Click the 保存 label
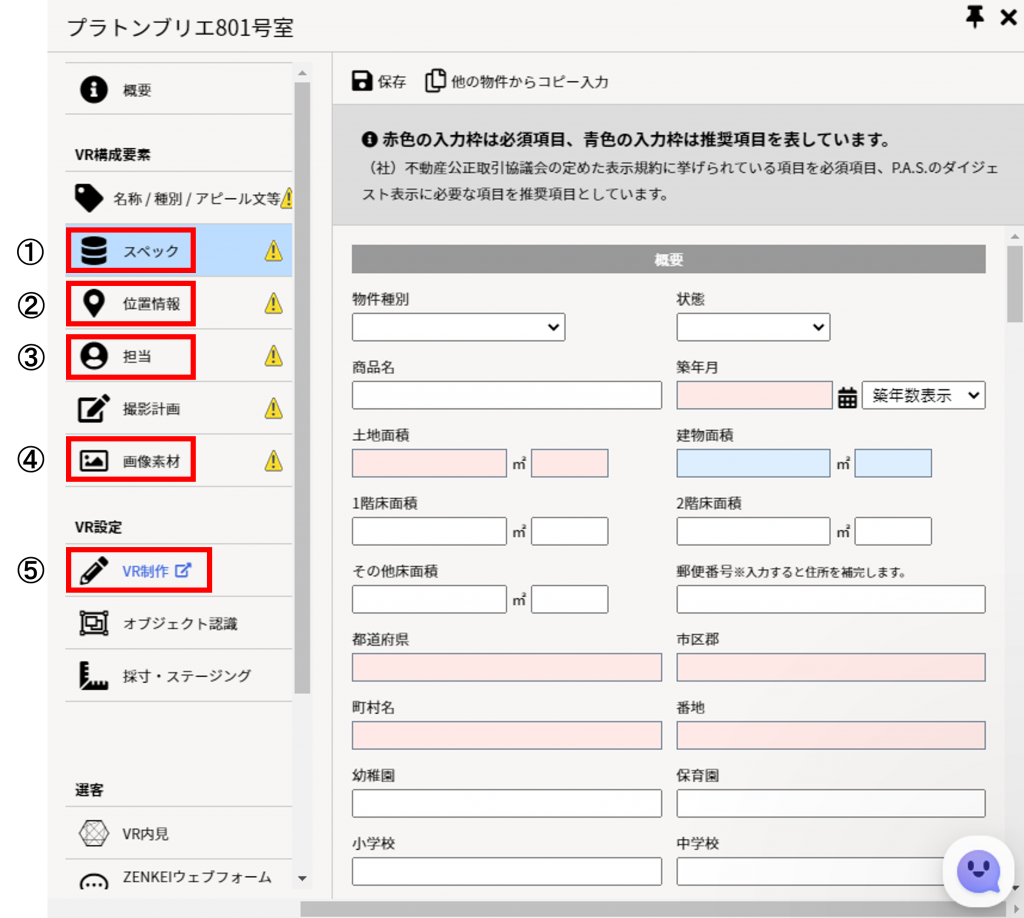The image size is (1024, 918). (392, 82)
